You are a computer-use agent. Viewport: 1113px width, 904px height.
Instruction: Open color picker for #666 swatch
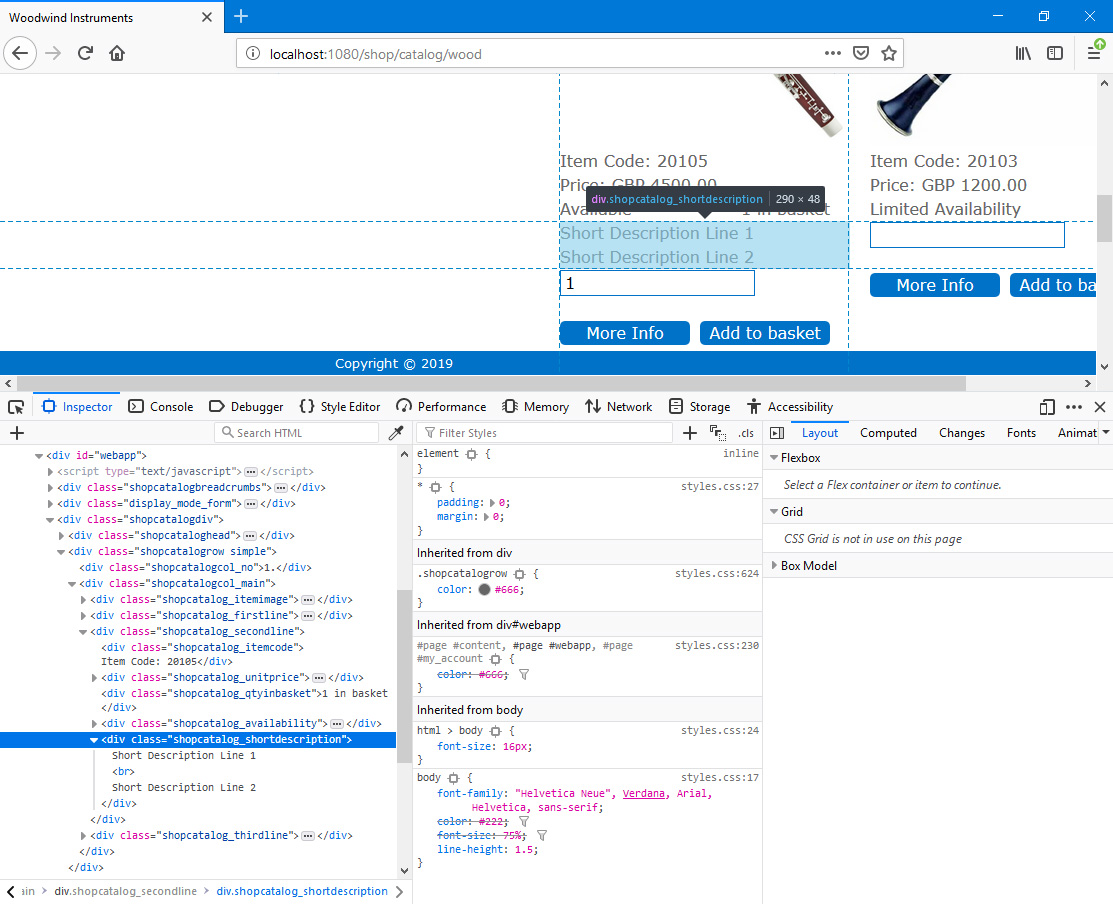click(x=485, y=590)
